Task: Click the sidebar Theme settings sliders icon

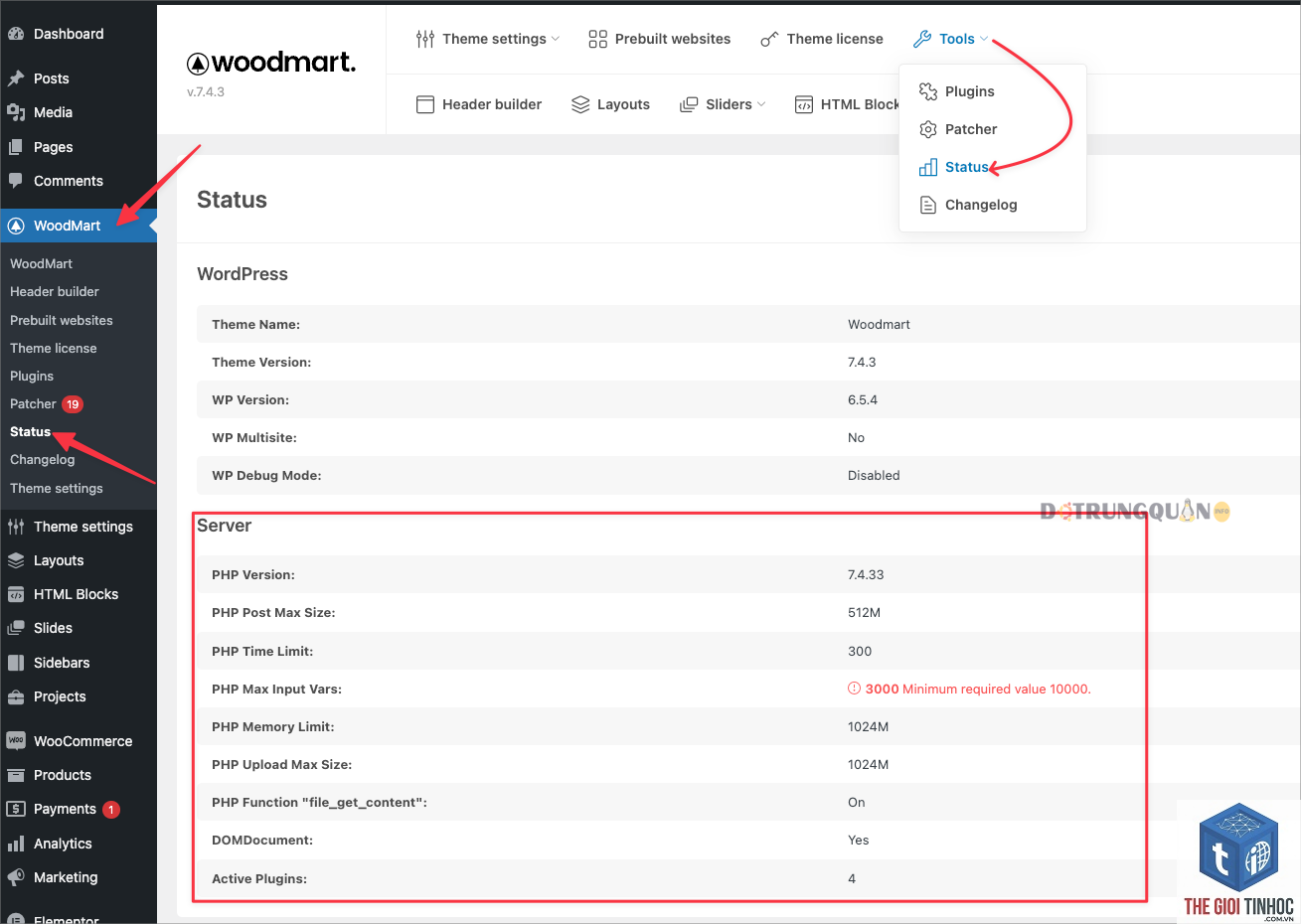Action: click(16, 527)
